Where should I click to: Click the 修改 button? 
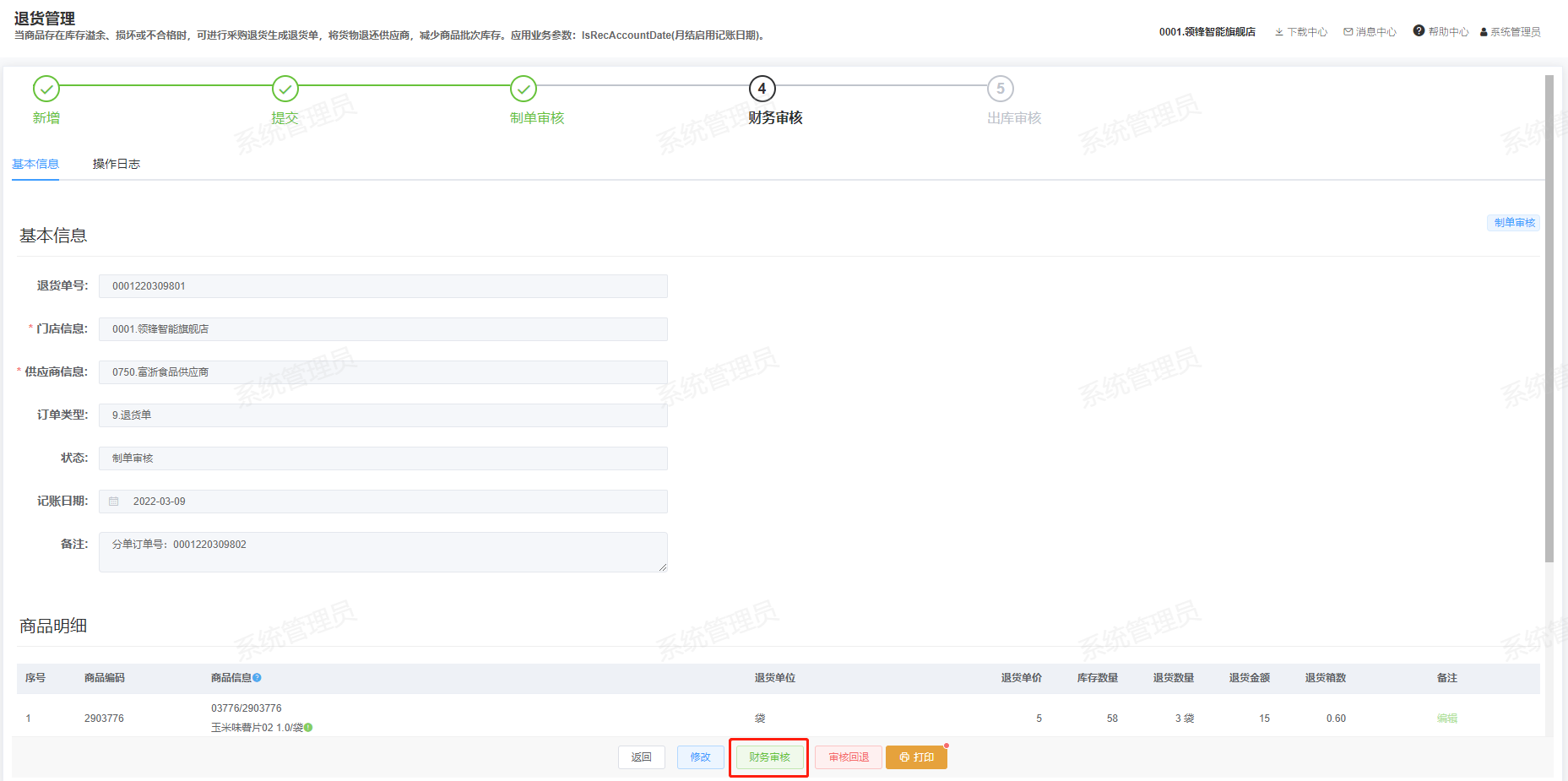[x=701, y=757]
